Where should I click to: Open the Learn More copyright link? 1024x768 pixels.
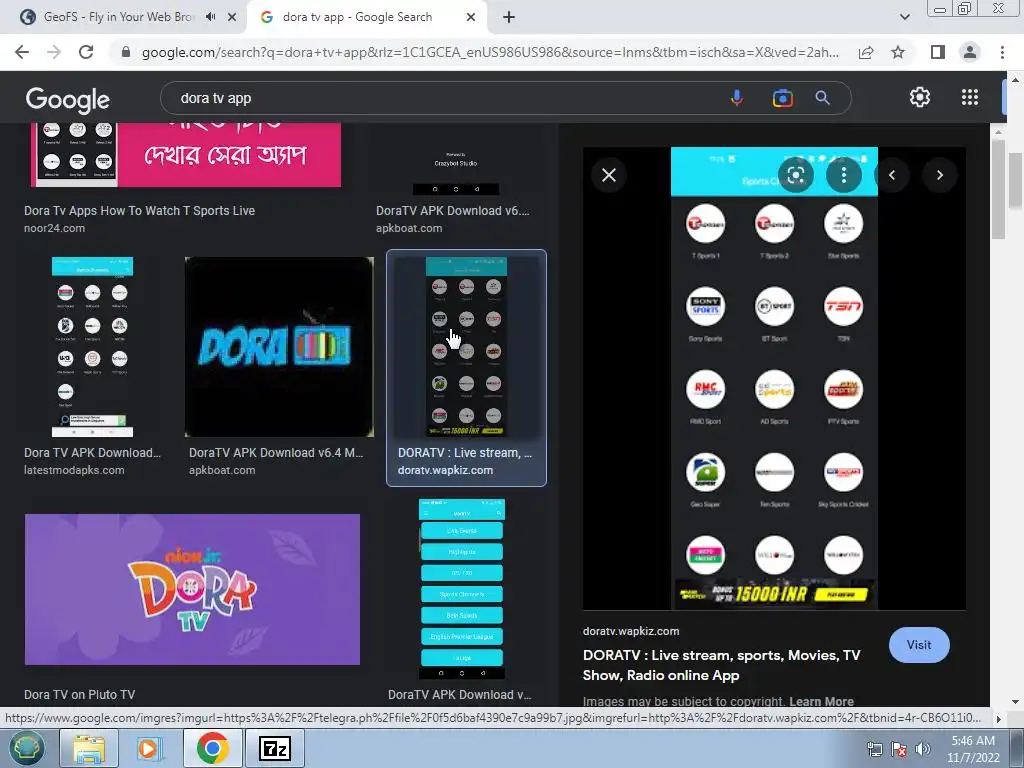821,701
